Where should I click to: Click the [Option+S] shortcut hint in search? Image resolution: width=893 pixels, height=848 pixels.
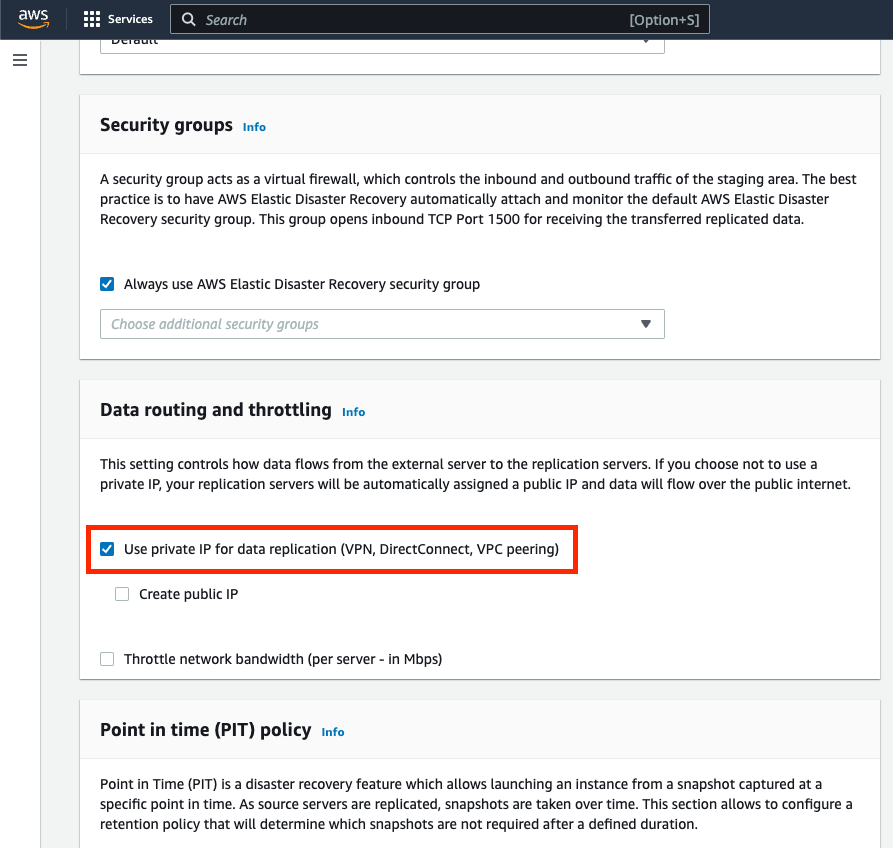click(664, 20)
